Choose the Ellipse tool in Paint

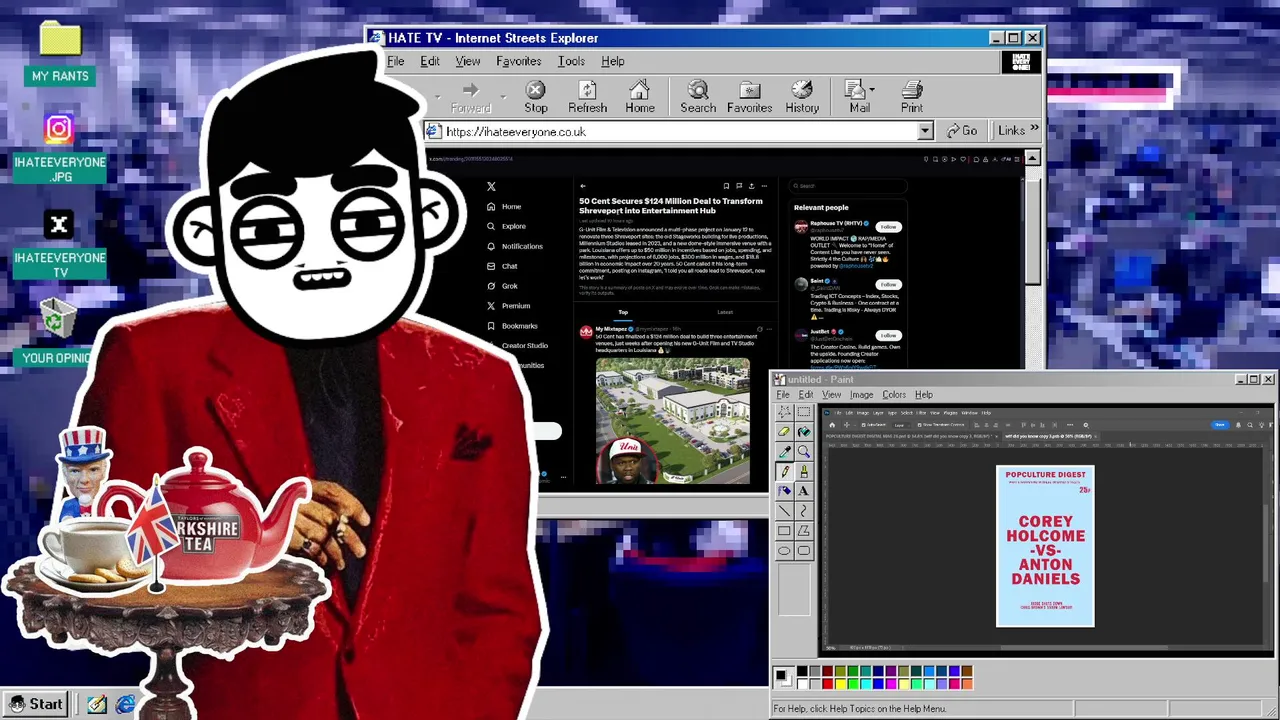[784, 550]
